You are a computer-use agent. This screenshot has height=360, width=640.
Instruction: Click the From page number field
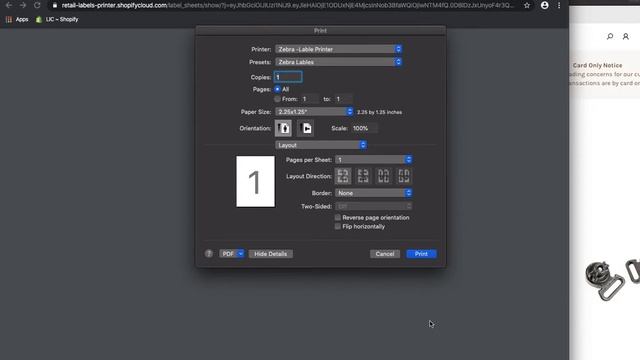pyautogui.click(x=309, y=99)
